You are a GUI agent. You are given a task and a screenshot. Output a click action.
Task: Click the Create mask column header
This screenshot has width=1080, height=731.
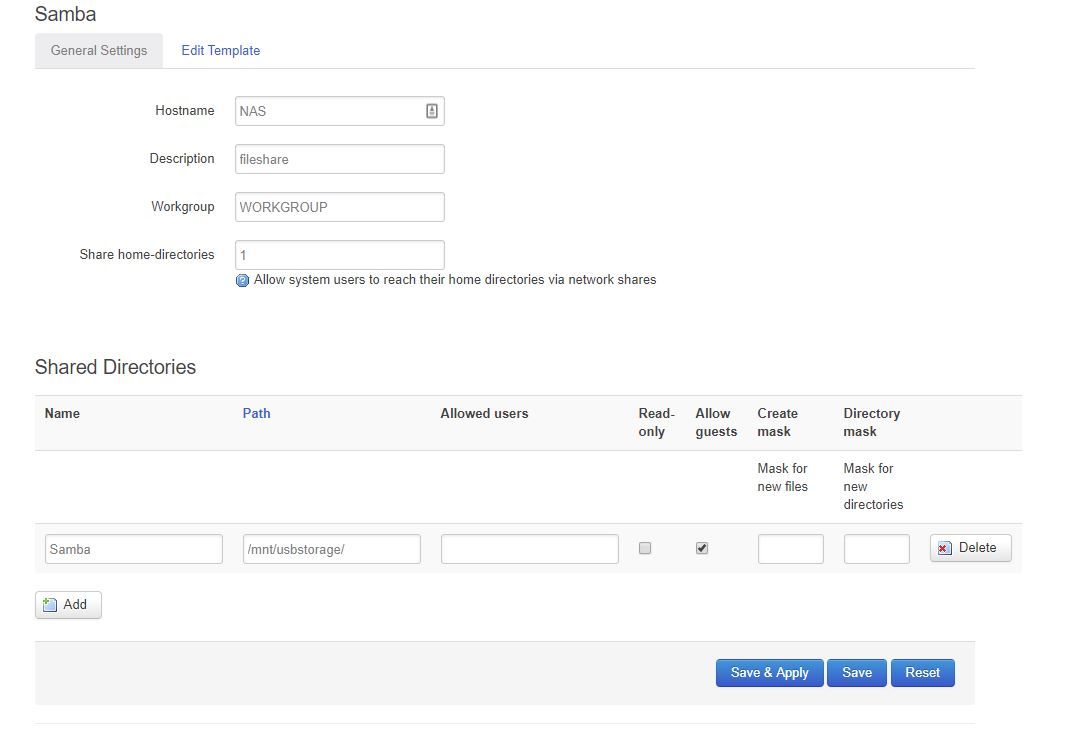778,422
